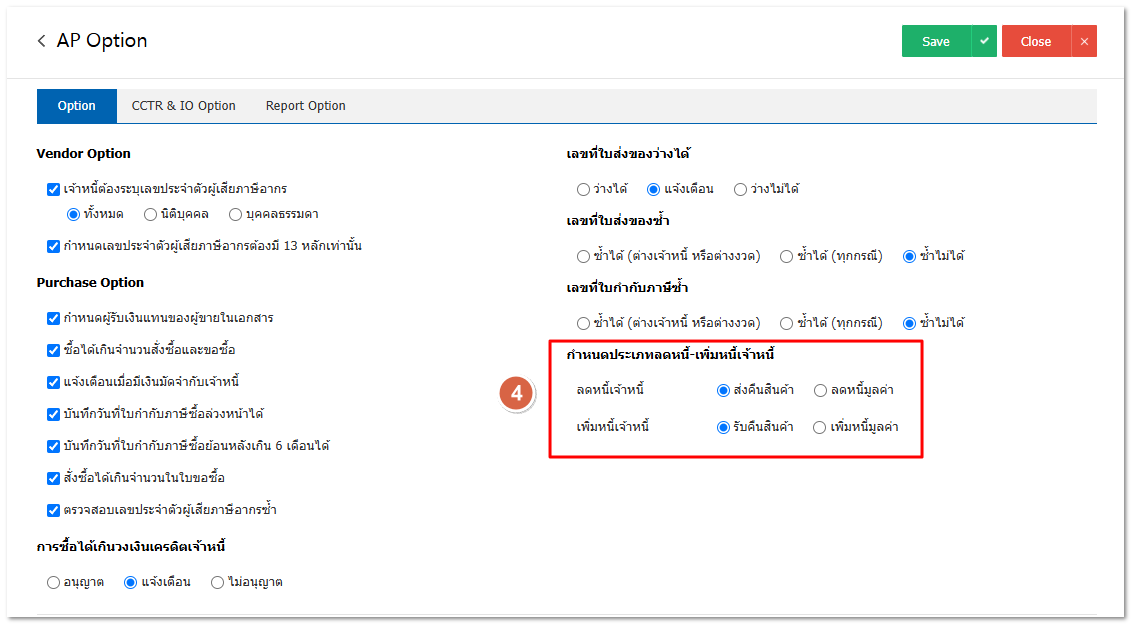
Task: Select ว่างได้ for เลขที่ใบส่งของว่างได้
Action: pos(583,189)
